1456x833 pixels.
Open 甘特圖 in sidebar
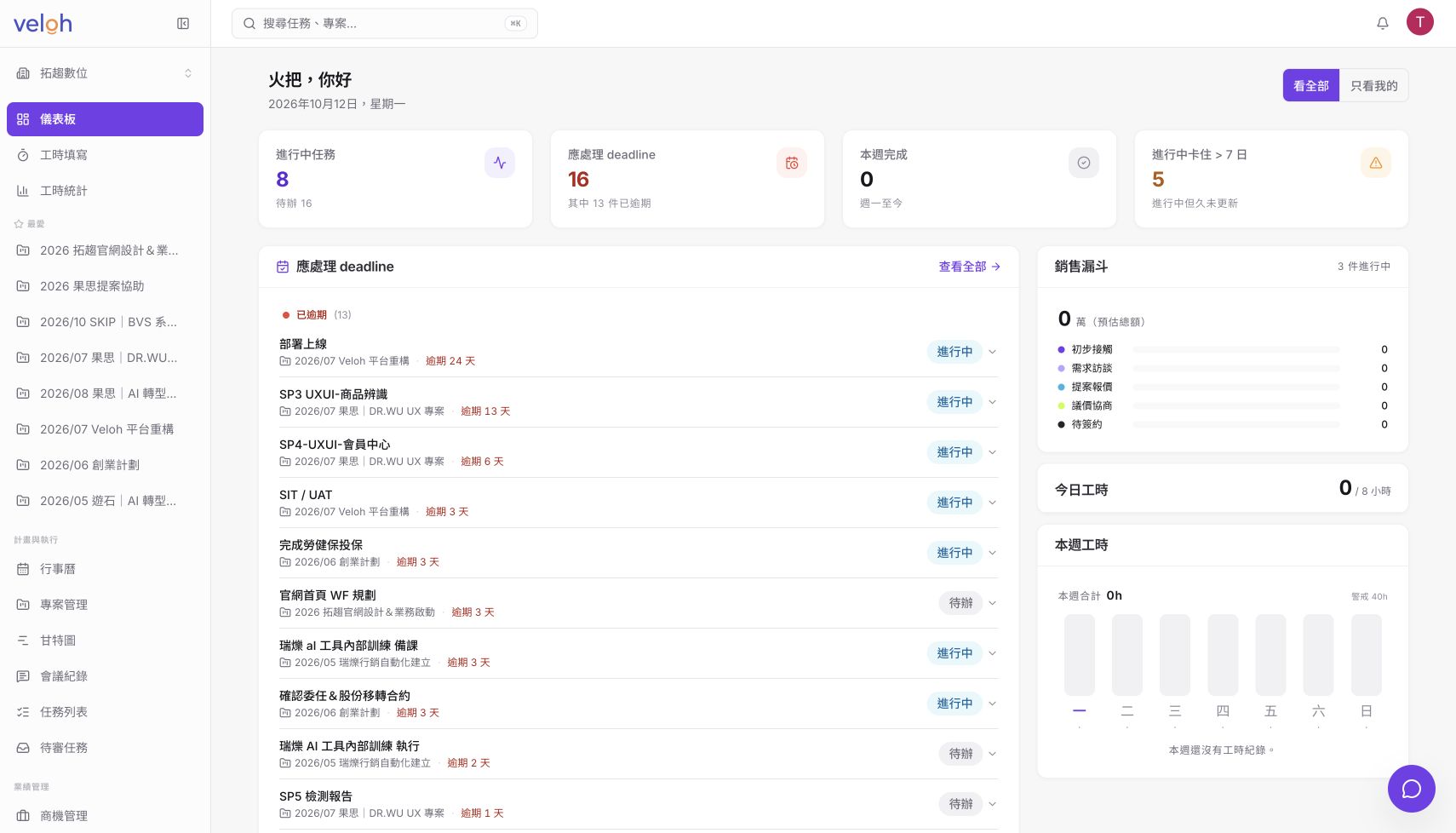[105, 641]
